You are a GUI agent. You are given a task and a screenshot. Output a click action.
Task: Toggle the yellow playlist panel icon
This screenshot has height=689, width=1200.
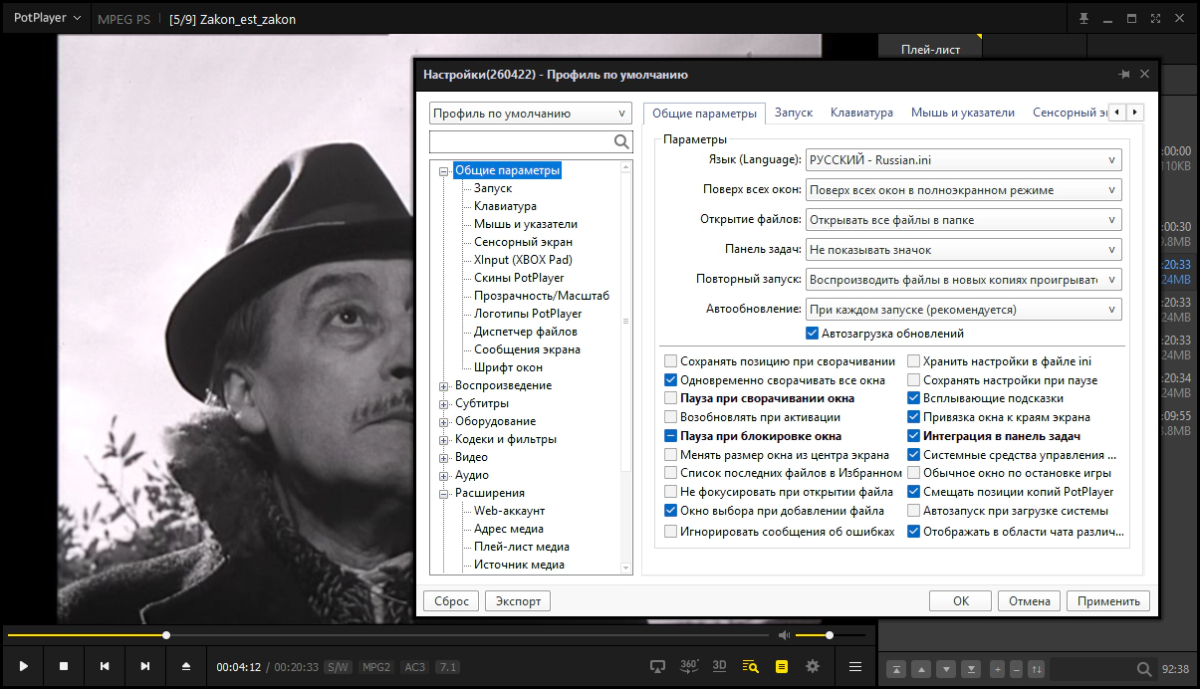[782, 666]
